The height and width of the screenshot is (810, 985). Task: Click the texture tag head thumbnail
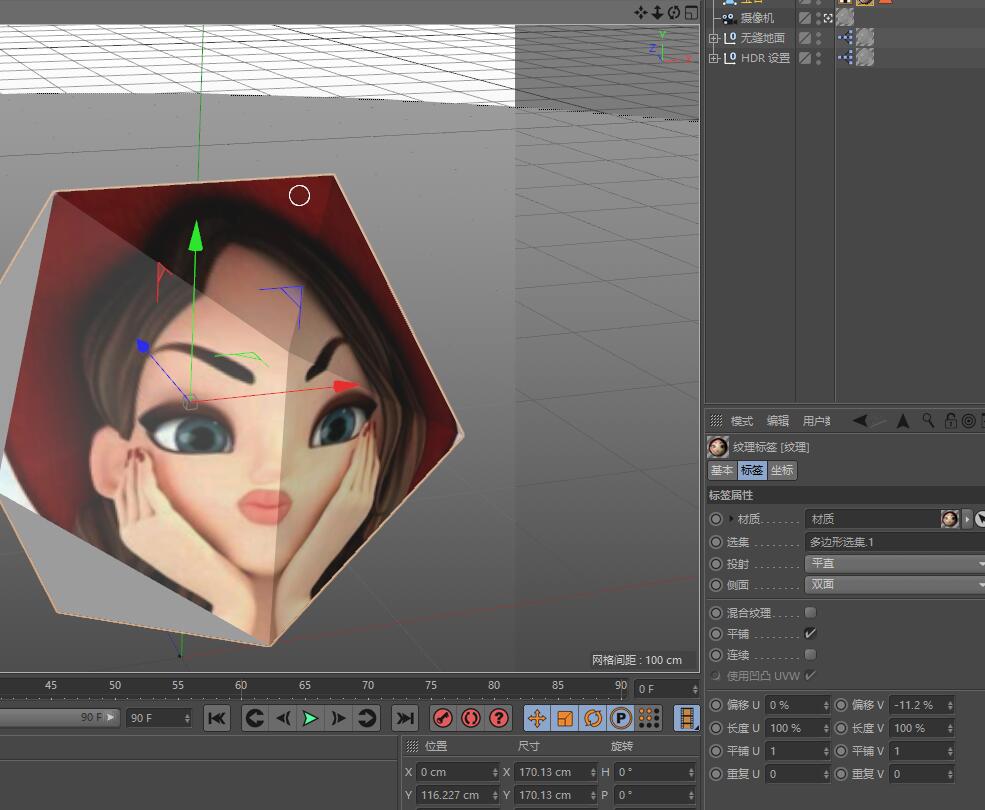coord(718,447)
